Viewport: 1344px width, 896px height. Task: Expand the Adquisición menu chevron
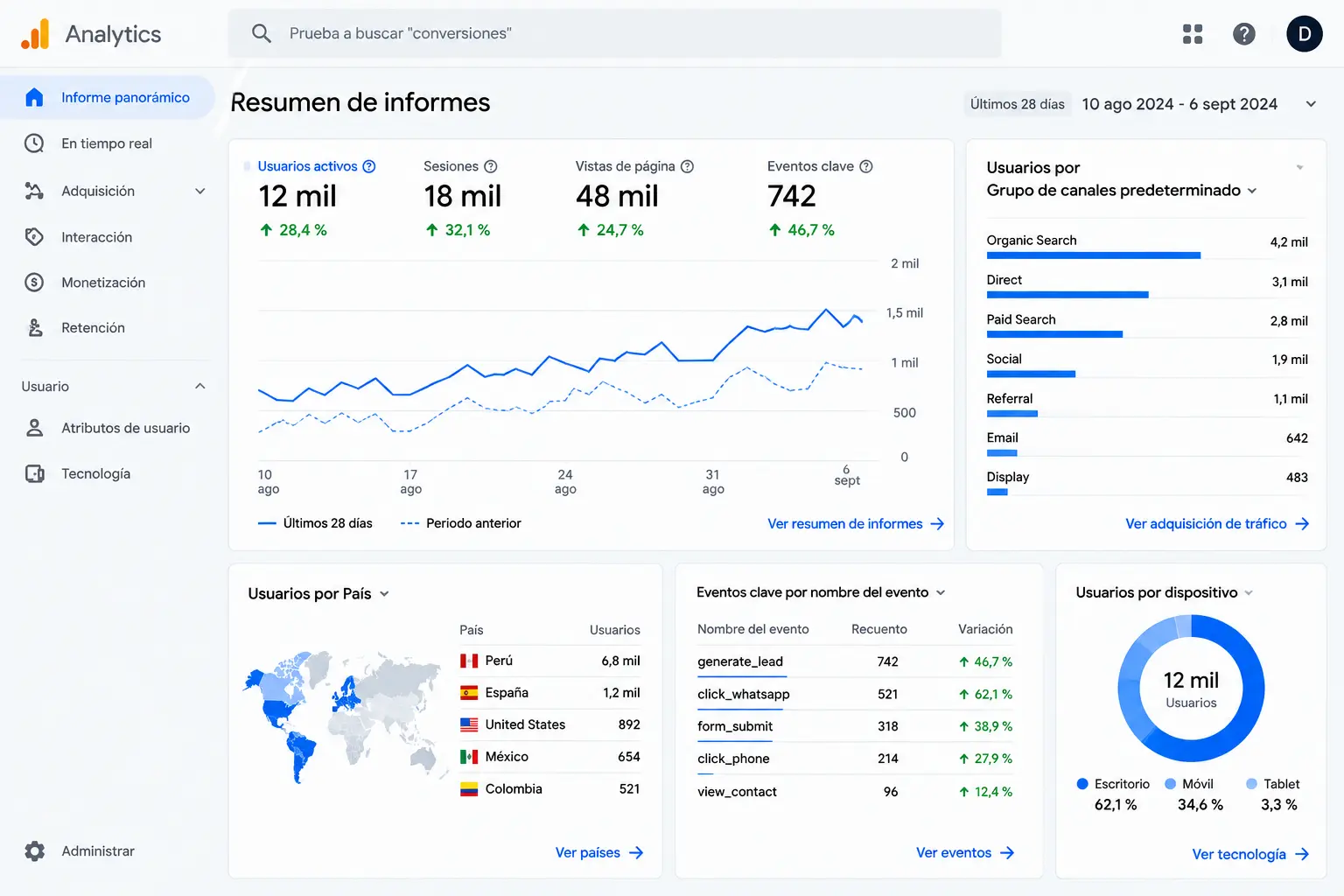pos(200,191)
